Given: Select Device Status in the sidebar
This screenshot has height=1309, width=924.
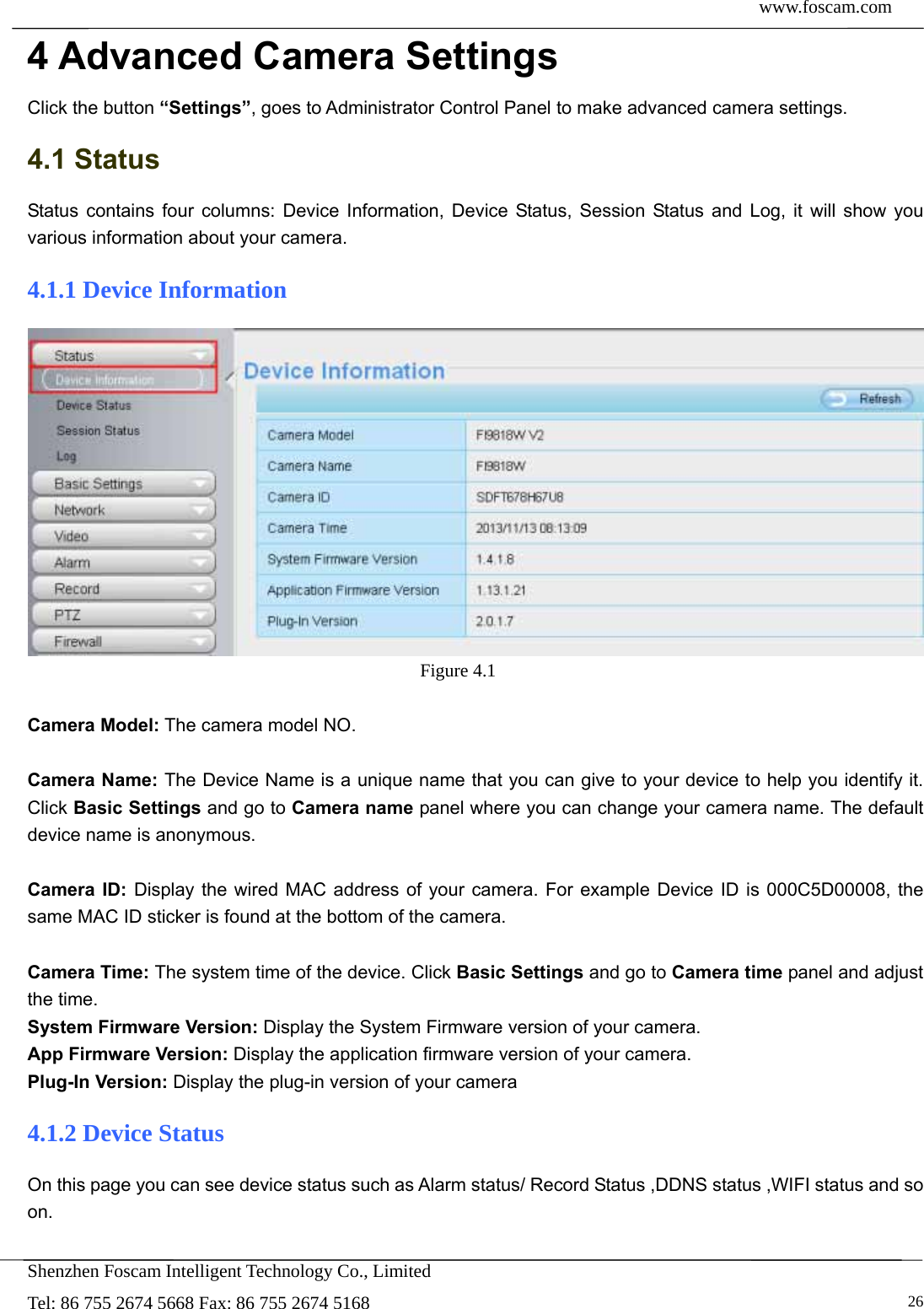Looking at the screenshot, I should (x=93, y=405).
